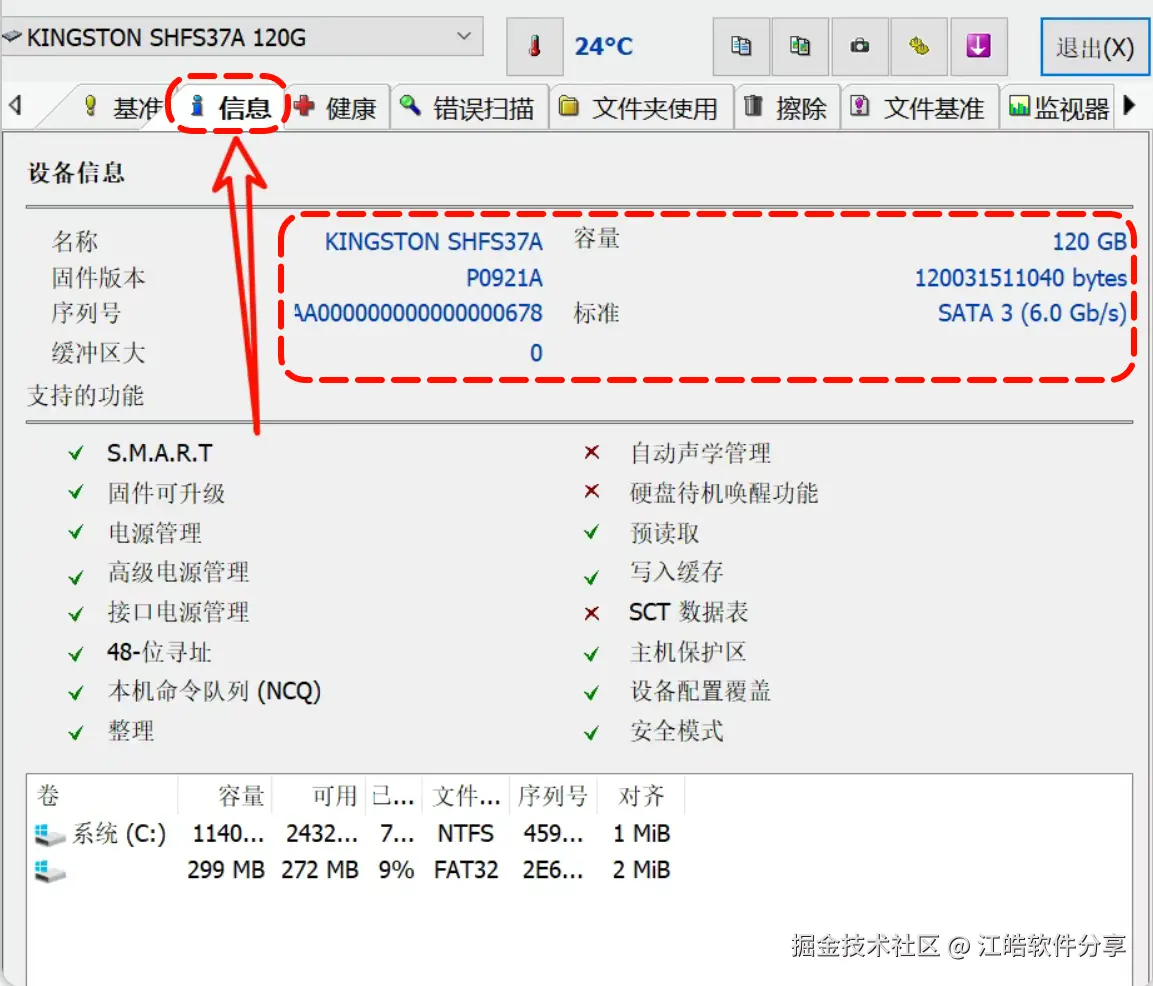Click the 已... used column header
The width and height of the screenshot is (1153, 986).
tap(393, 795)
